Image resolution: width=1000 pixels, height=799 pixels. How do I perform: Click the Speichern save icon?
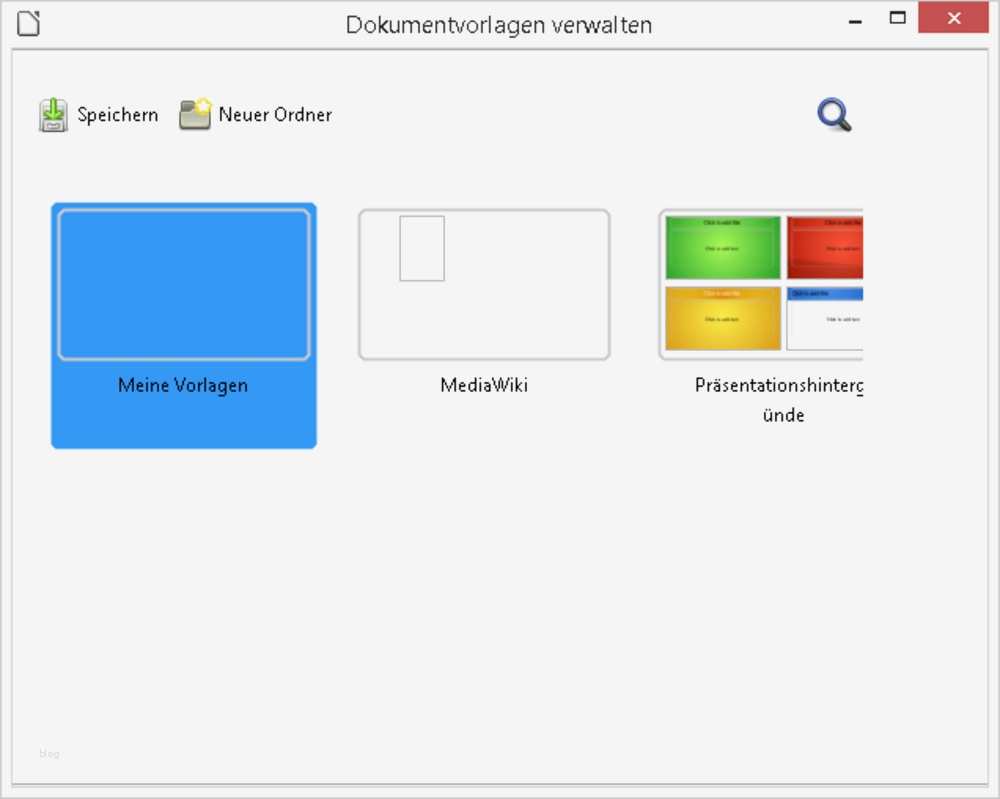click(54, 114)
